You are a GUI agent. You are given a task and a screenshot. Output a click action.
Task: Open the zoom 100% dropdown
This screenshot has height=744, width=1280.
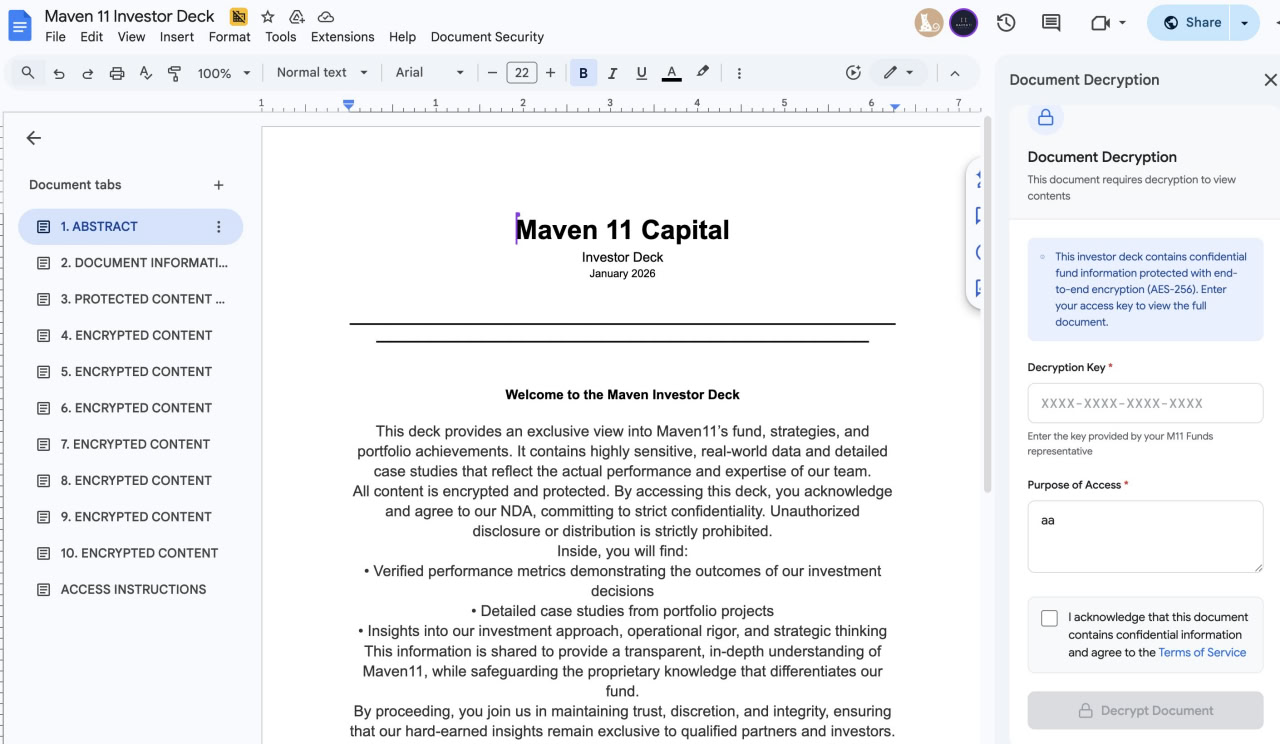224,73
